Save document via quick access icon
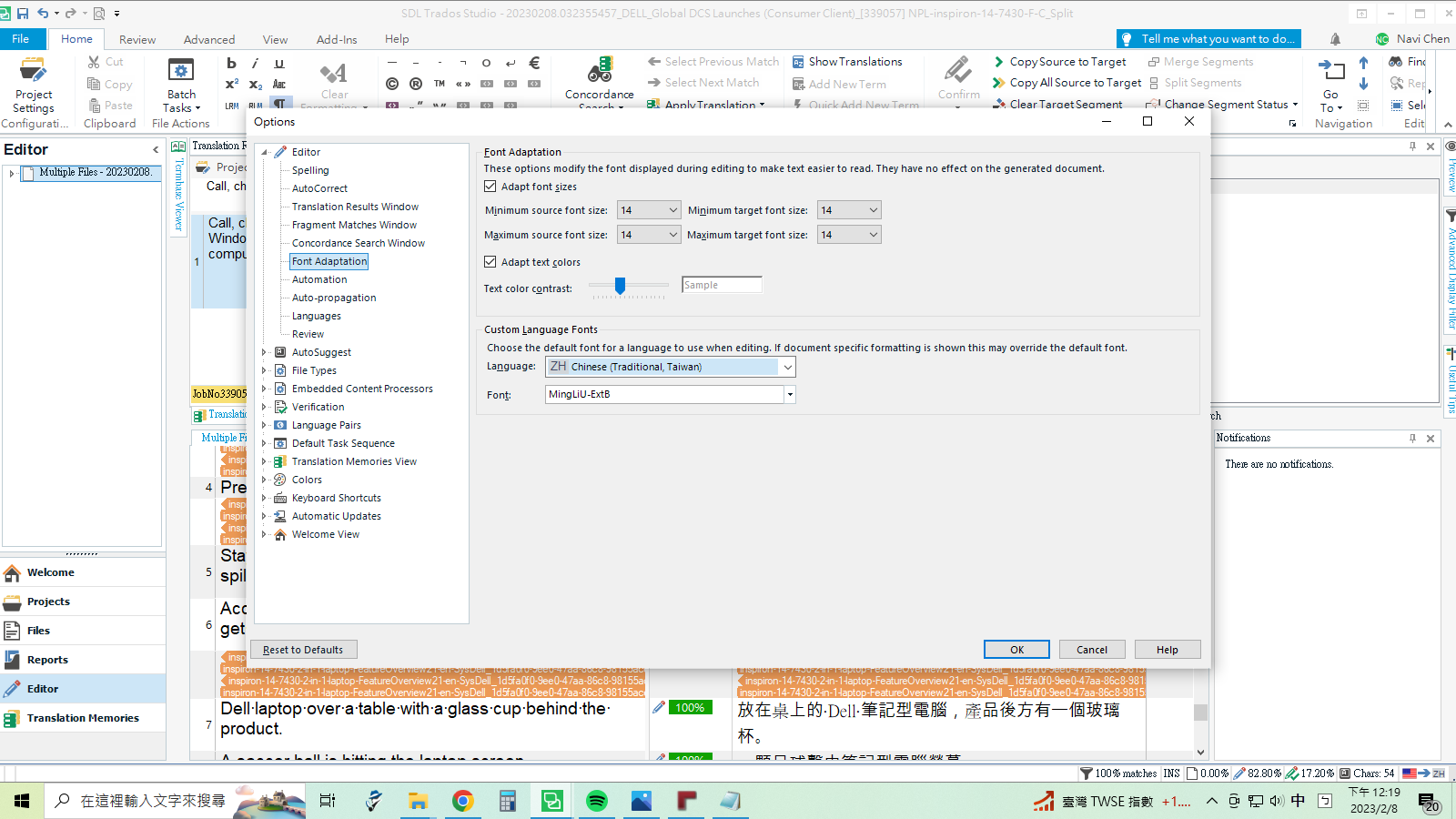This screenshot has height=819, width=1456. click(23, 14)
